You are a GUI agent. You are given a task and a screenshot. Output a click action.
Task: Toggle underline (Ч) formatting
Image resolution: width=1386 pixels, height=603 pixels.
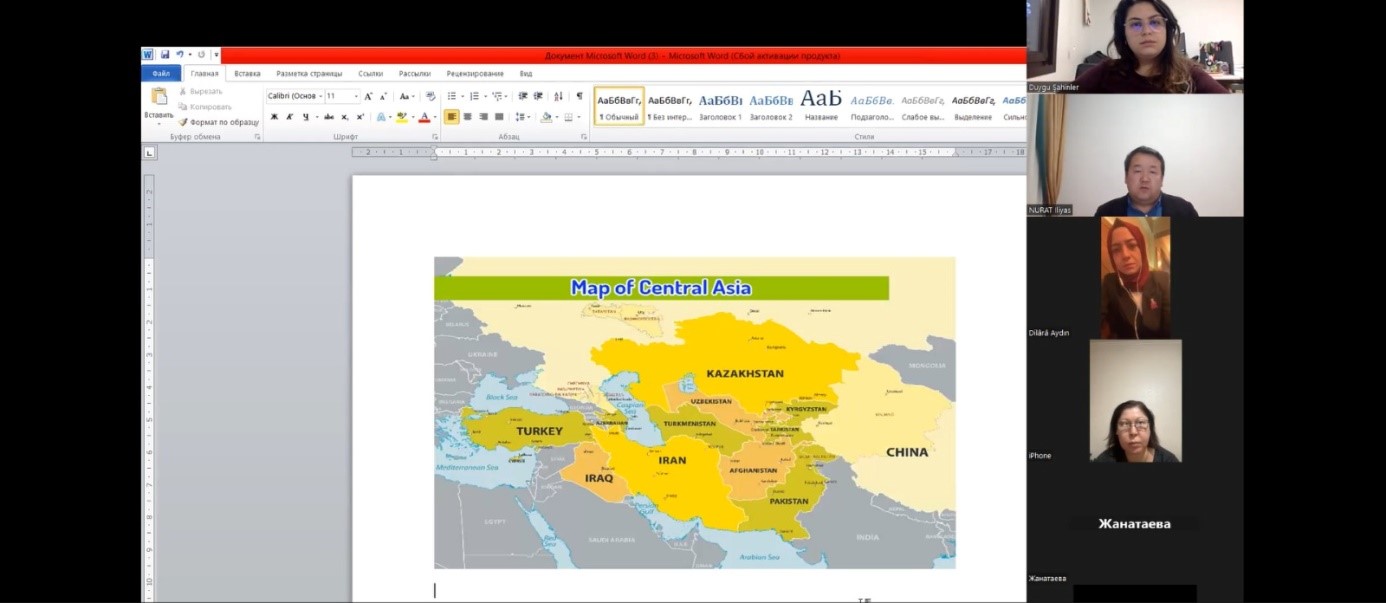click(x=306, y=117)
